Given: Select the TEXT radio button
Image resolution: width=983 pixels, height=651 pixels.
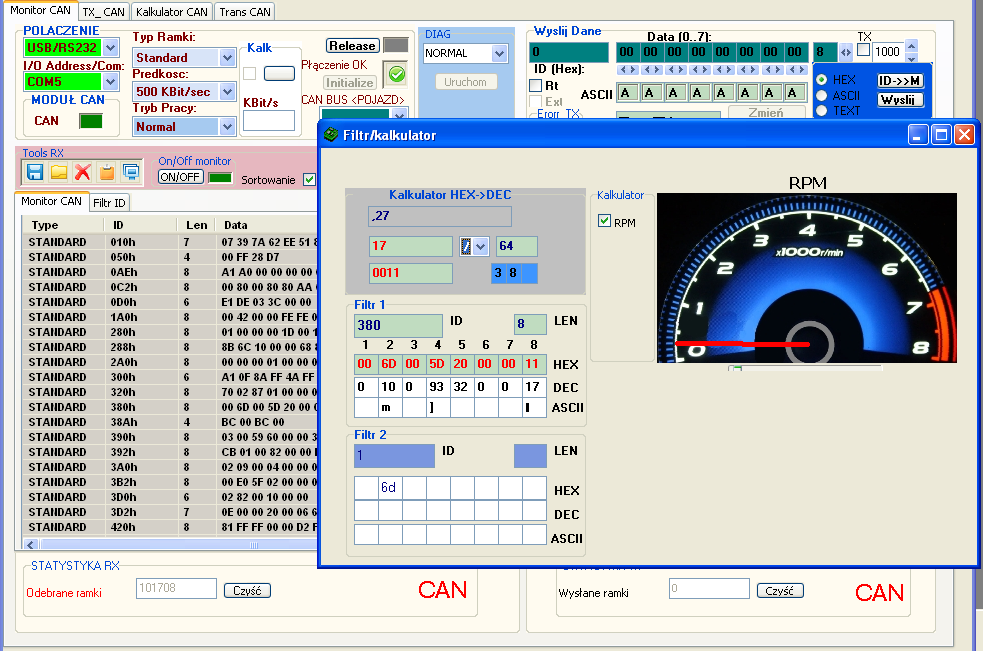Looking at the screenshot, I should click(821, 111).
